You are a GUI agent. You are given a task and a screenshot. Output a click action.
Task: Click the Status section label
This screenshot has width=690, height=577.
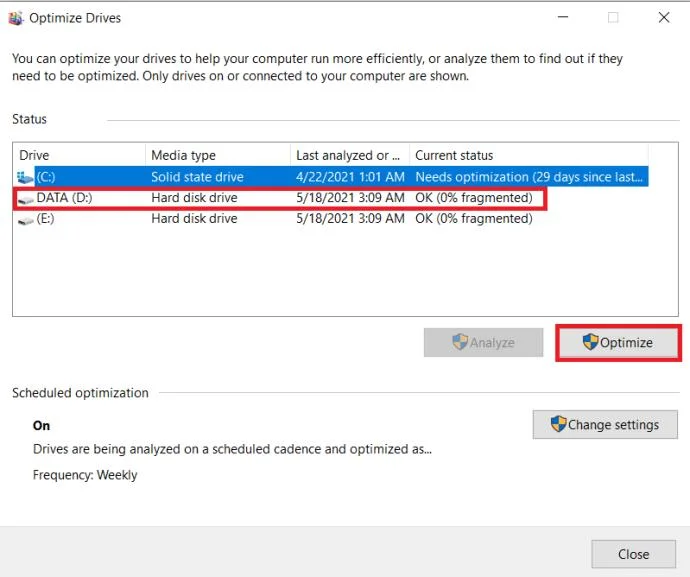tap(29, 119)
